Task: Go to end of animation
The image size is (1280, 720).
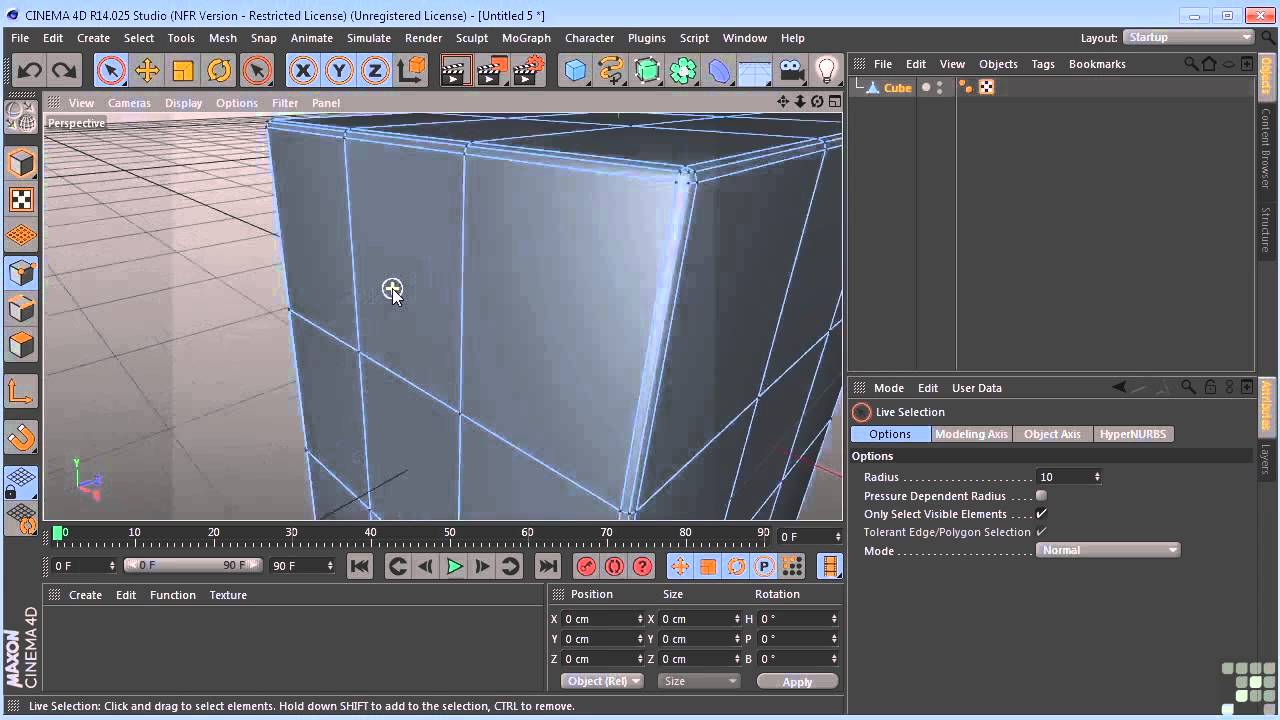Action: [x=547, y=566]
